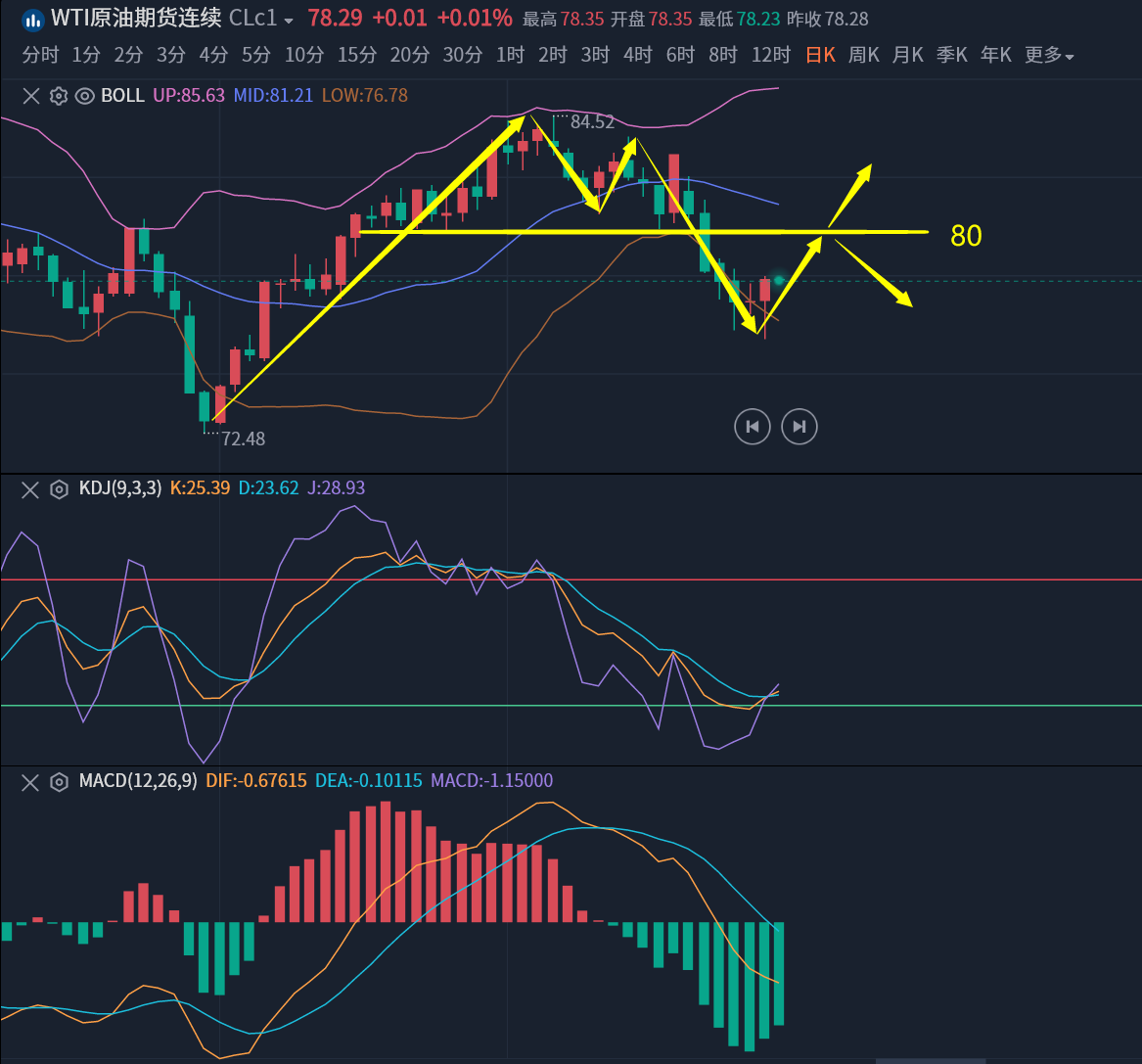Viewport: 1142px width, 1064px height.
Task: Step back with the previous-bar button
Action: 753,426
